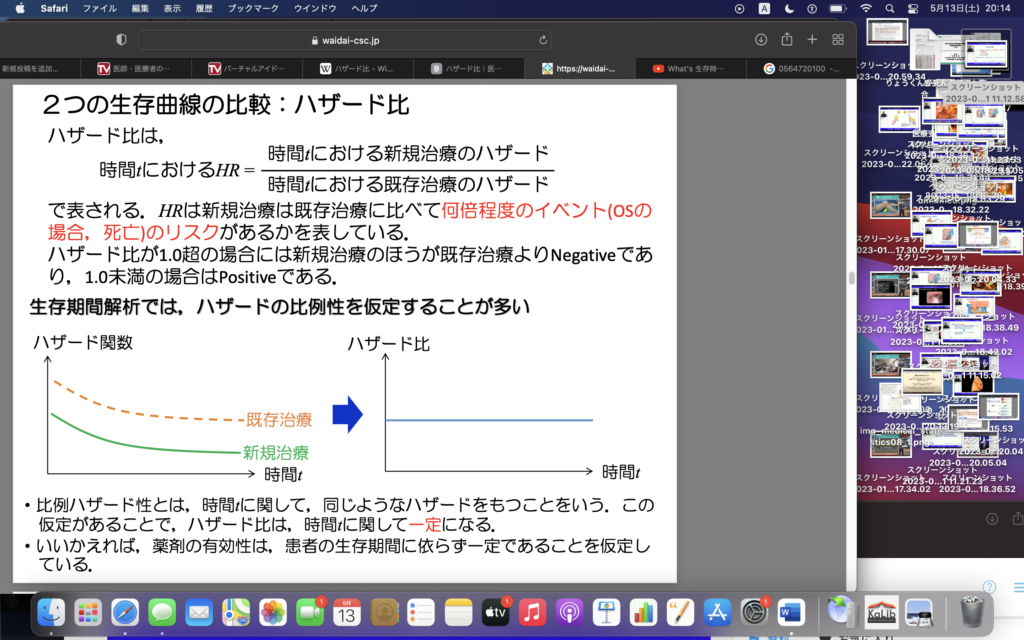The image size is (1024, 640).
Task: Open Keynote from the dock
Action: click(x=606, y=611)
